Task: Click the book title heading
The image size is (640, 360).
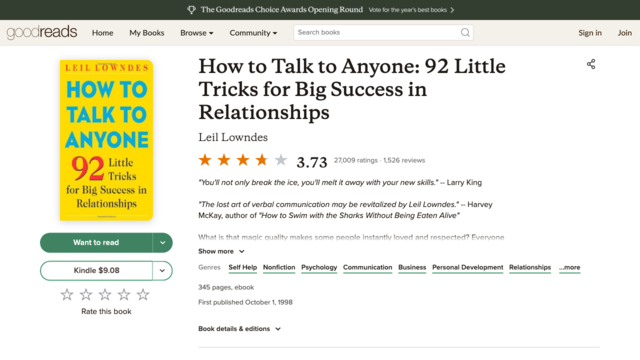Action: coord(352,89)
